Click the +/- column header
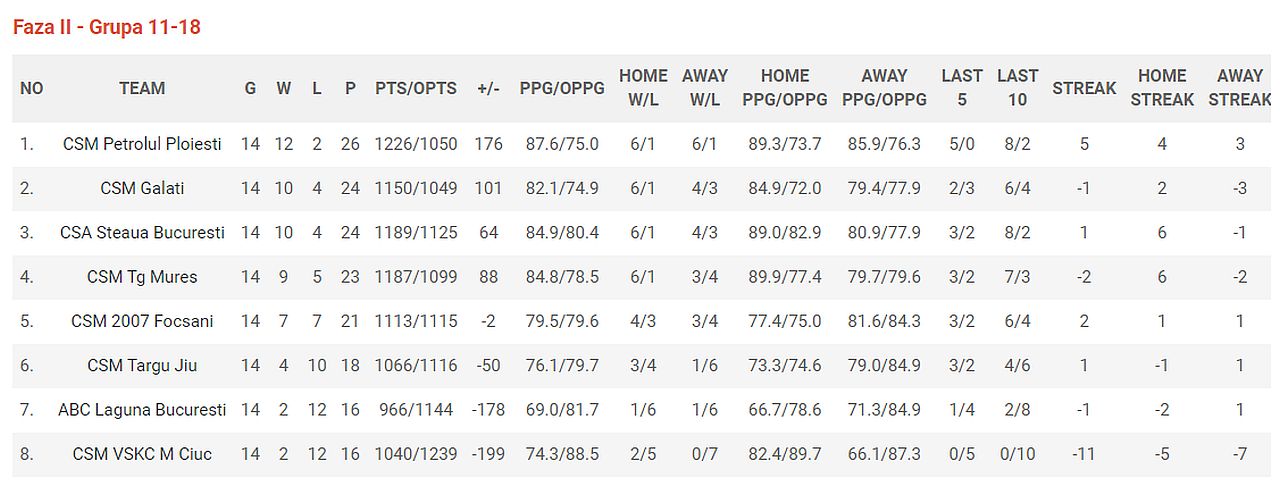 tap(488, 88)
